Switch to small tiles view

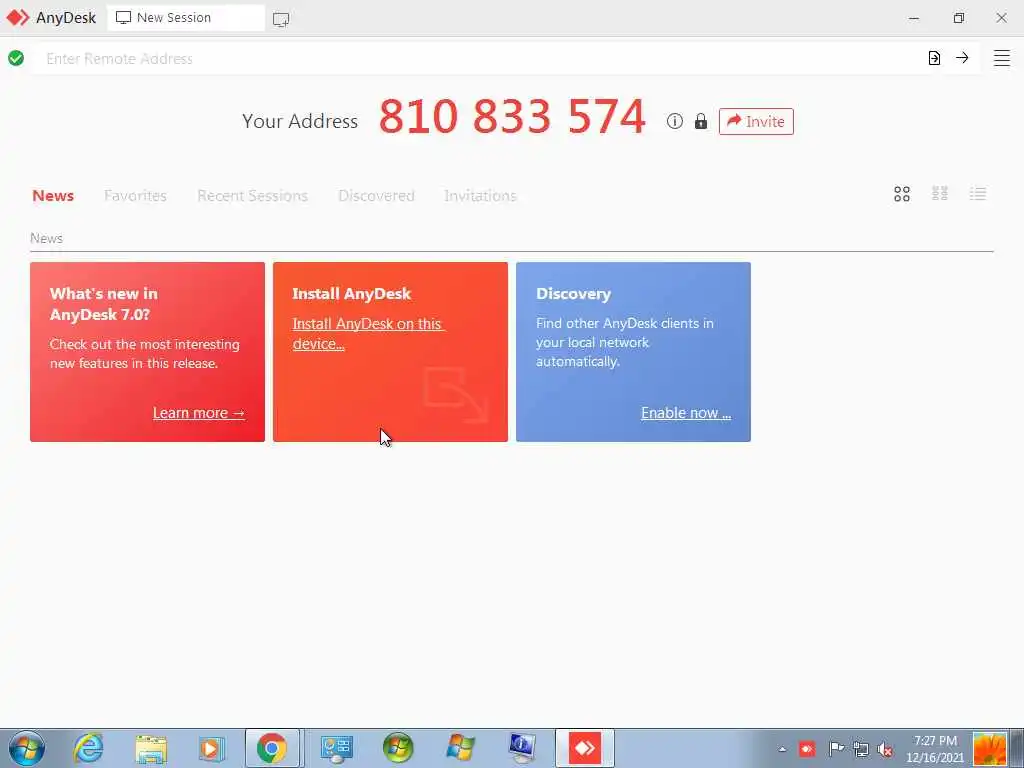click(x=940, y=193)
